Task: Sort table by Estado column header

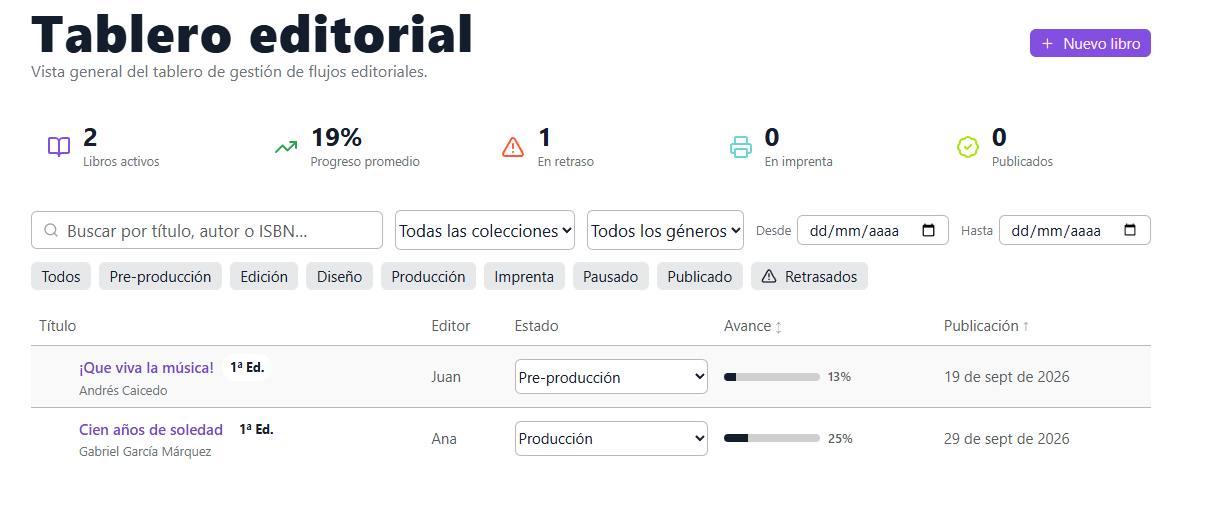Action: [x=536, y=326]
